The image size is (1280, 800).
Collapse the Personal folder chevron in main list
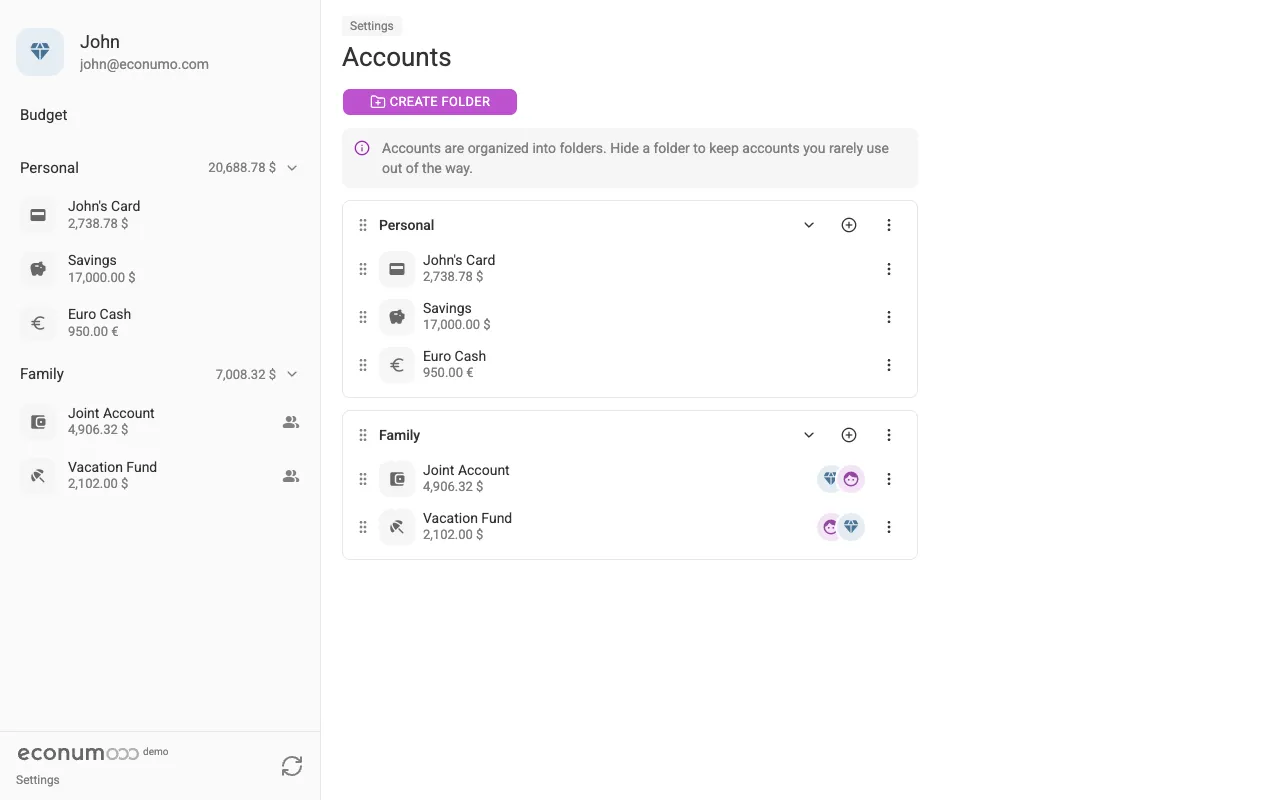(809, 225)
